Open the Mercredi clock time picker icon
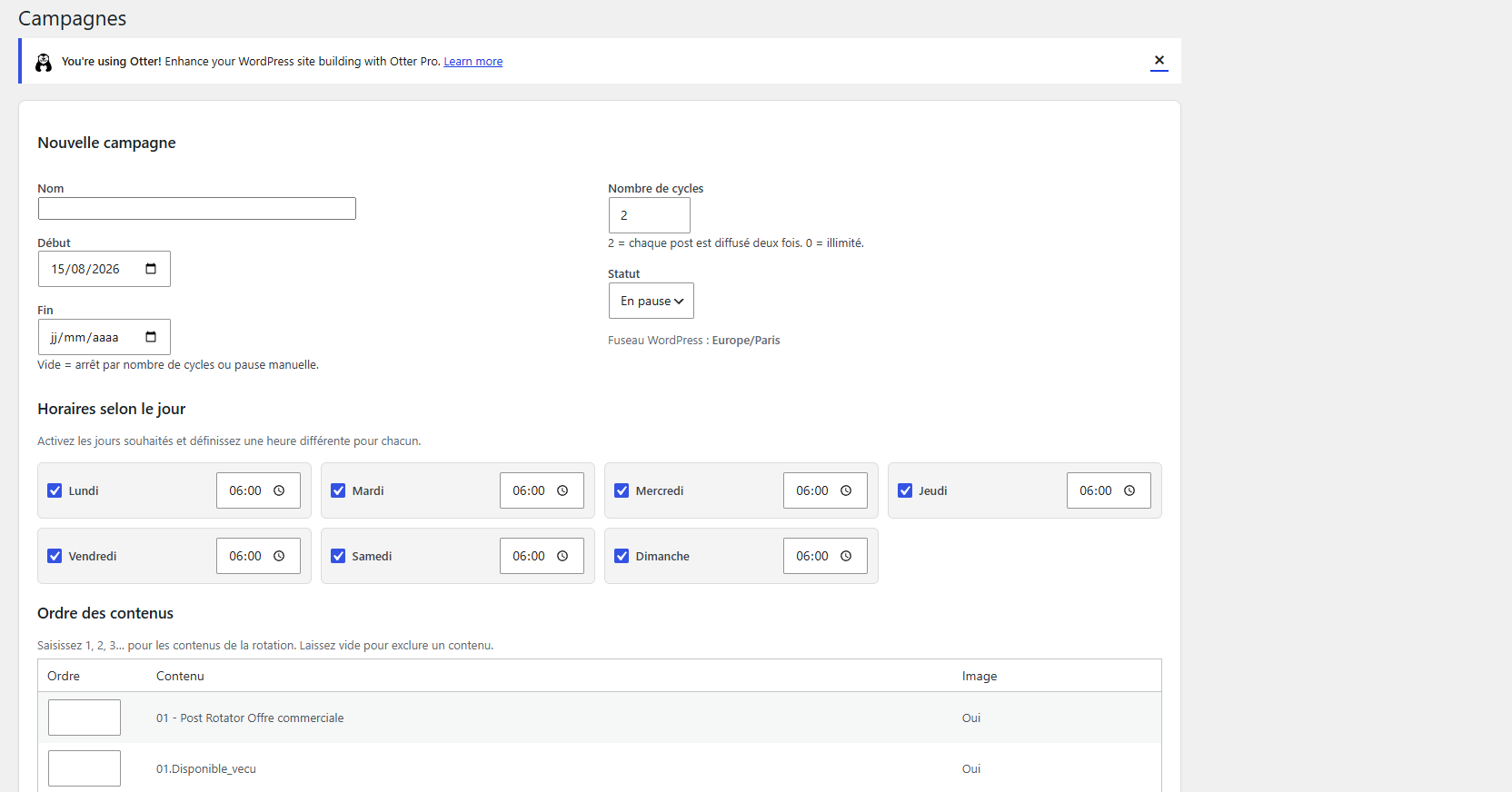The width and height of the screenshot is (1512, 792). tap(846, 490)
